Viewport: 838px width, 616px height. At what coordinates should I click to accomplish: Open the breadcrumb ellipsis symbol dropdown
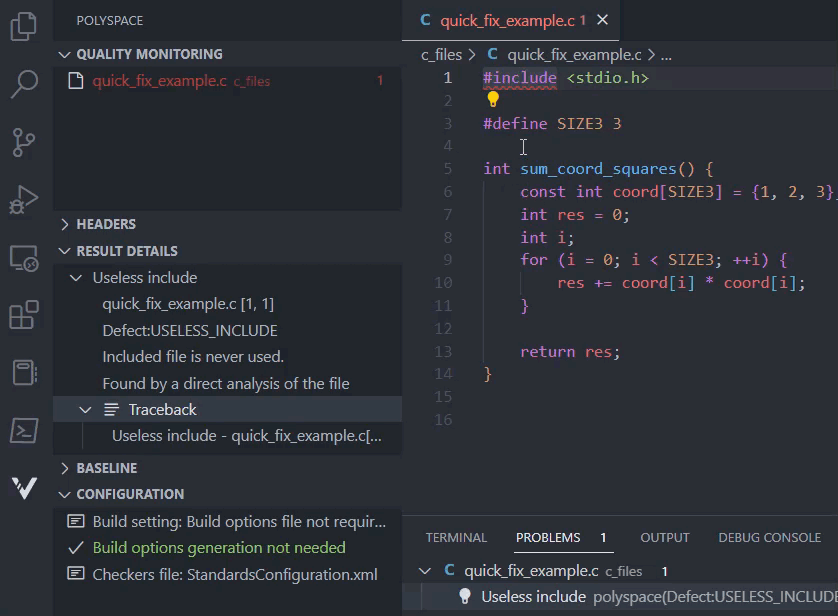[x=666, y=55]
